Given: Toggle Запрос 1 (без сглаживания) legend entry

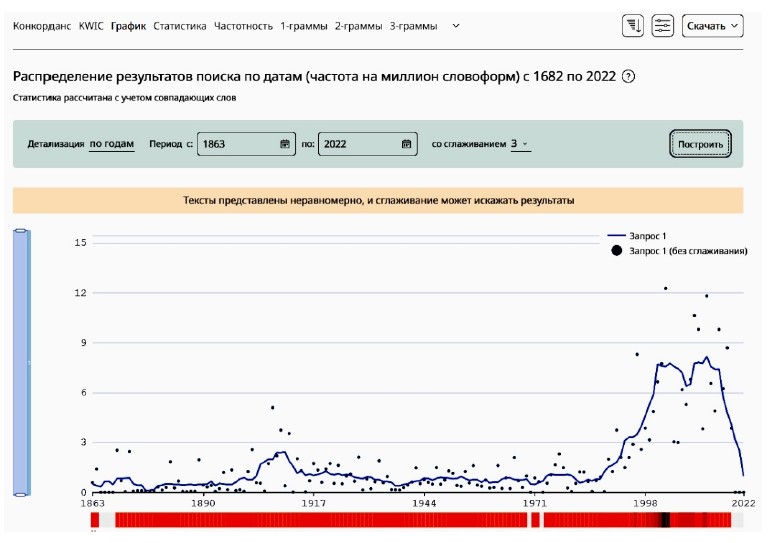Looking at the screenshot, I should tap(680, 251).
